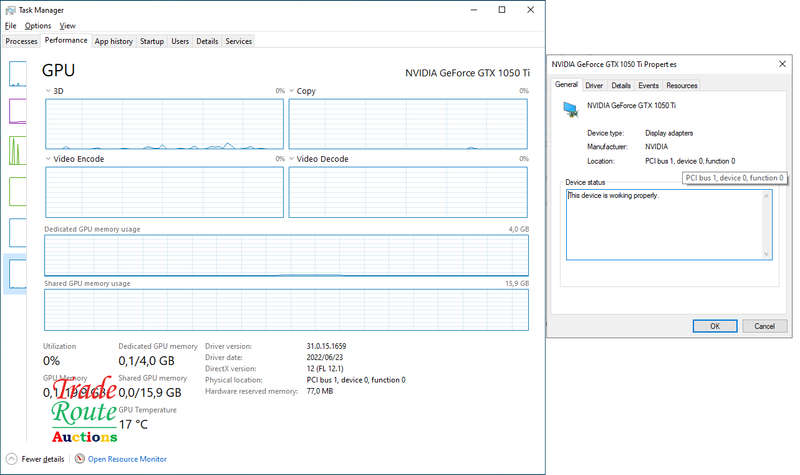Open Resource Monitor link
The height and width of the screenshot is (475, 800).
coord(127,459)
